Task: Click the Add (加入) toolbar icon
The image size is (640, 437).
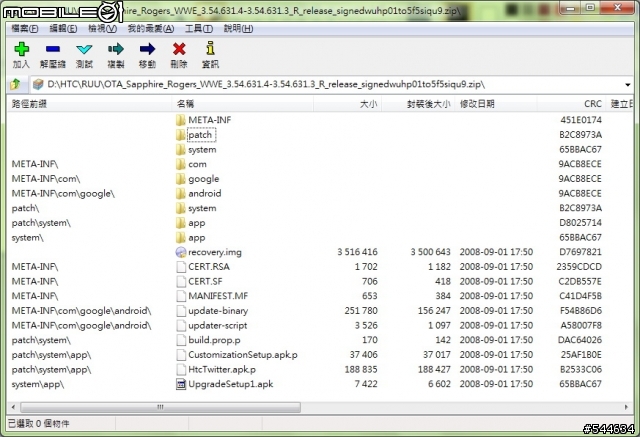Action: pyautogui.click(x=21, y=49)
